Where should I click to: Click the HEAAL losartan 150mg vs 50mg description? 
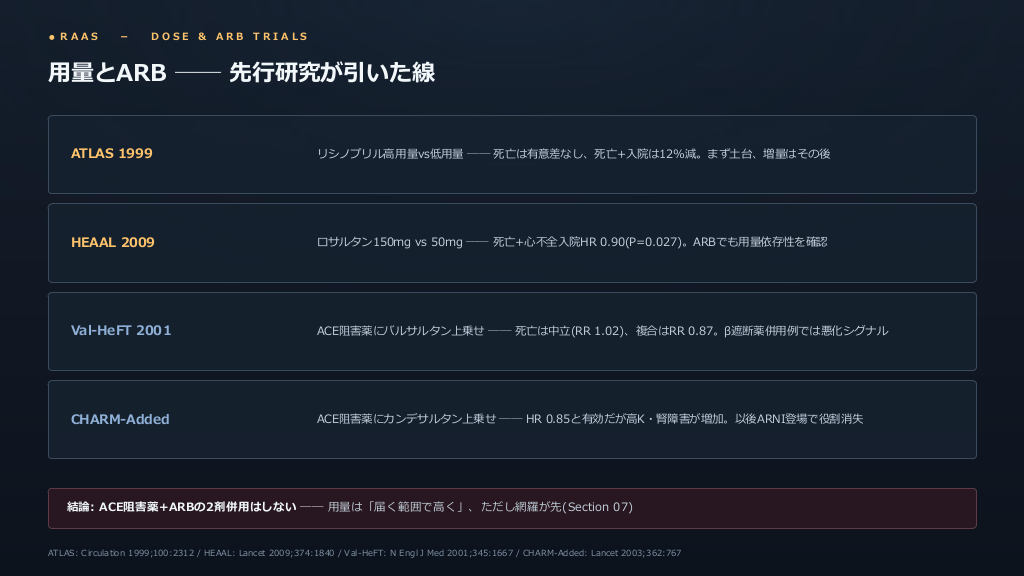[572, 242]
